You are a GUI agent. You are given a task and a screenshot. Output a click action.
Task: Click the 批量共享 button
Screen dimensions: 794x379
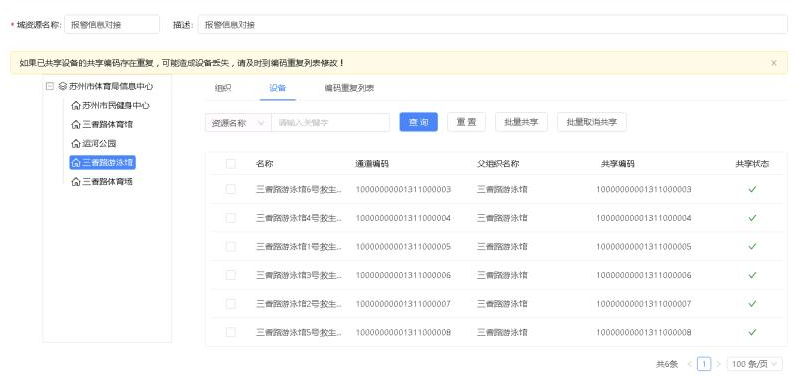pos(521,122)
